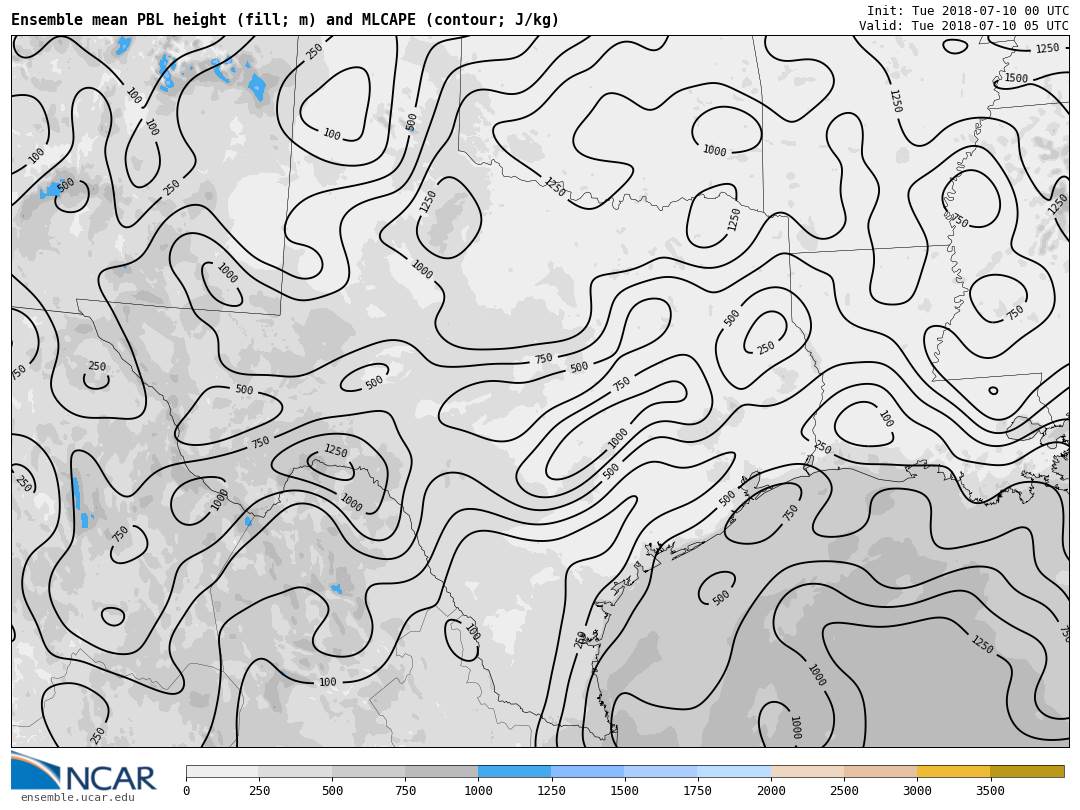Select the Valid time text line
Viewport: 1080px width, 810px height.
coord(963,26)
